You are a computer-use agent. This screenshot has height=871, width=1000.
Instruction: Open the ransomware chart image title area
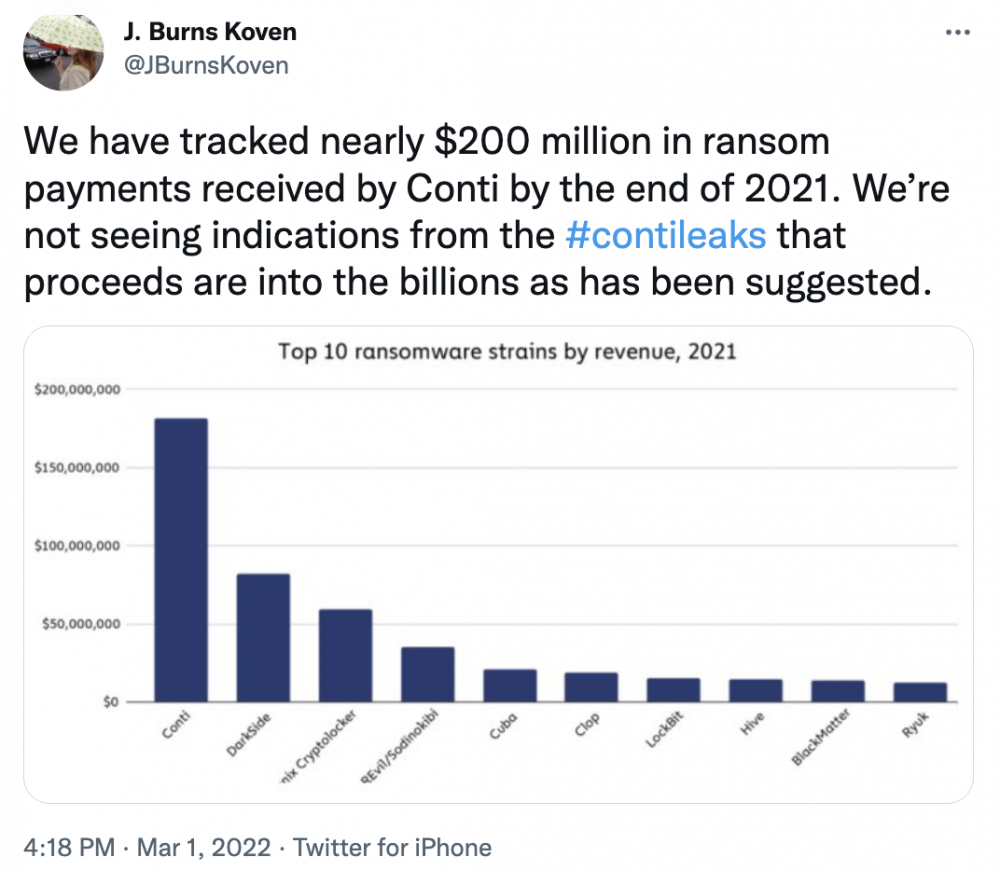coord(507,351)
